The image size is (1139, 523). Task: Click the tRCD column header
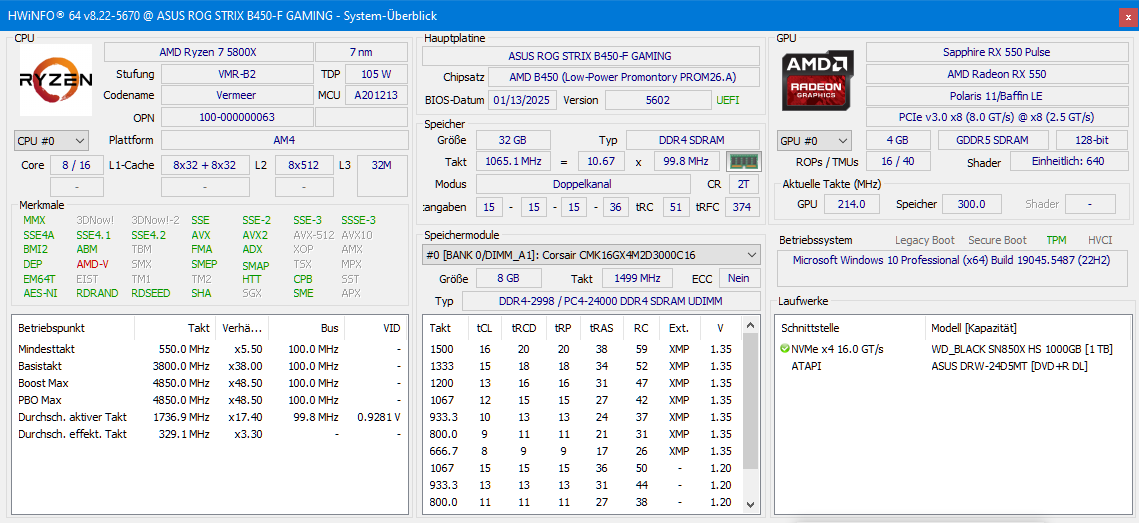(x=524, y=328)
